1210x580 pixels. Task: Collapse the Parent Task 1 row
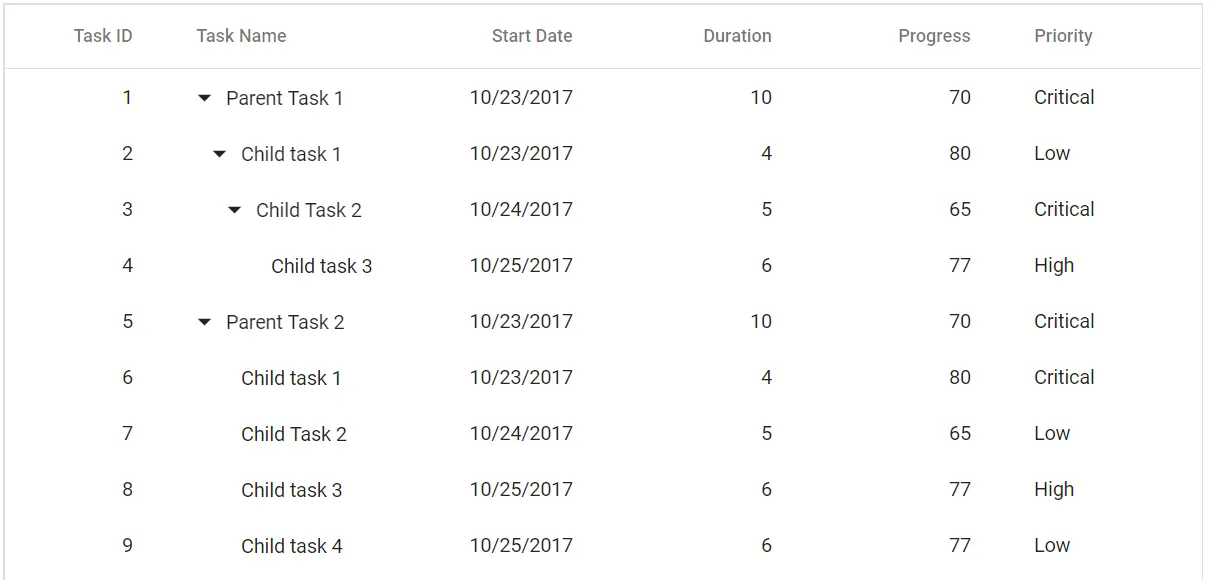click(203, 97)
